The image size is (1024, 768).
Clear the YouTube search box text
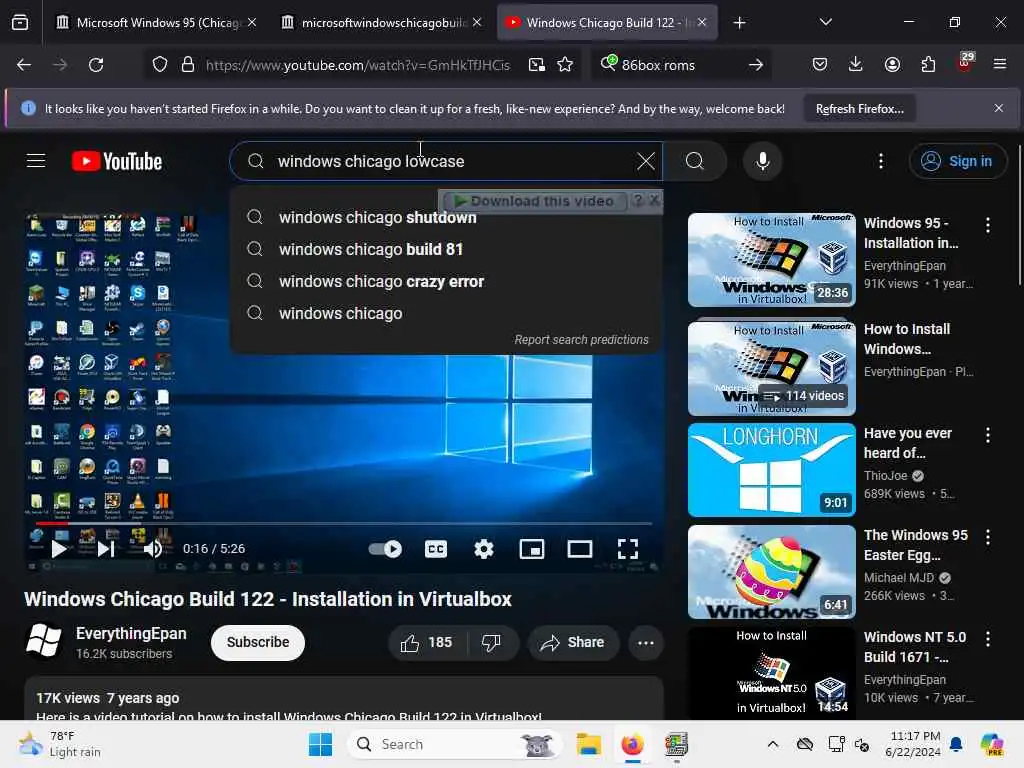pos(645,161)
